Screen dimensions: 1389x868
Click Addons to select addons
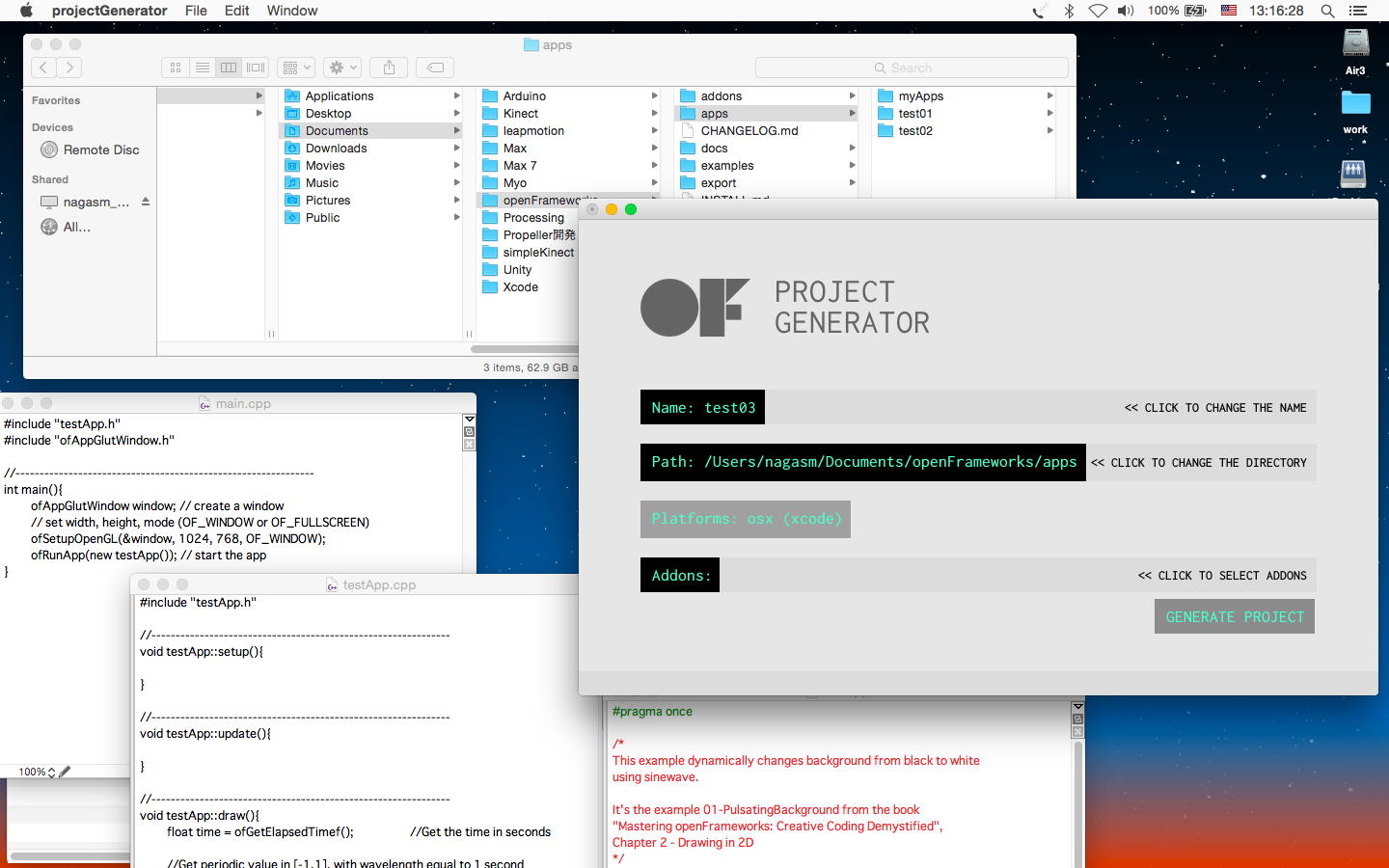pos(978,576)
